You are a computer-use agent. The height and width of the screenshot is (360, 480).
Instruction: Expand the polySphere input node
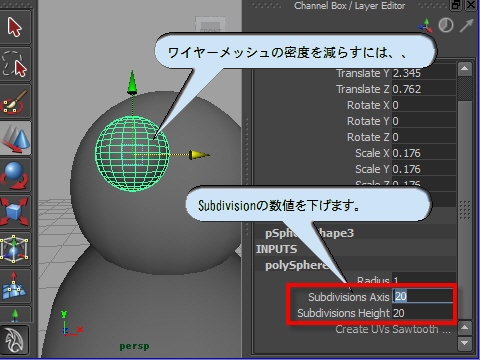pos(295,265)
